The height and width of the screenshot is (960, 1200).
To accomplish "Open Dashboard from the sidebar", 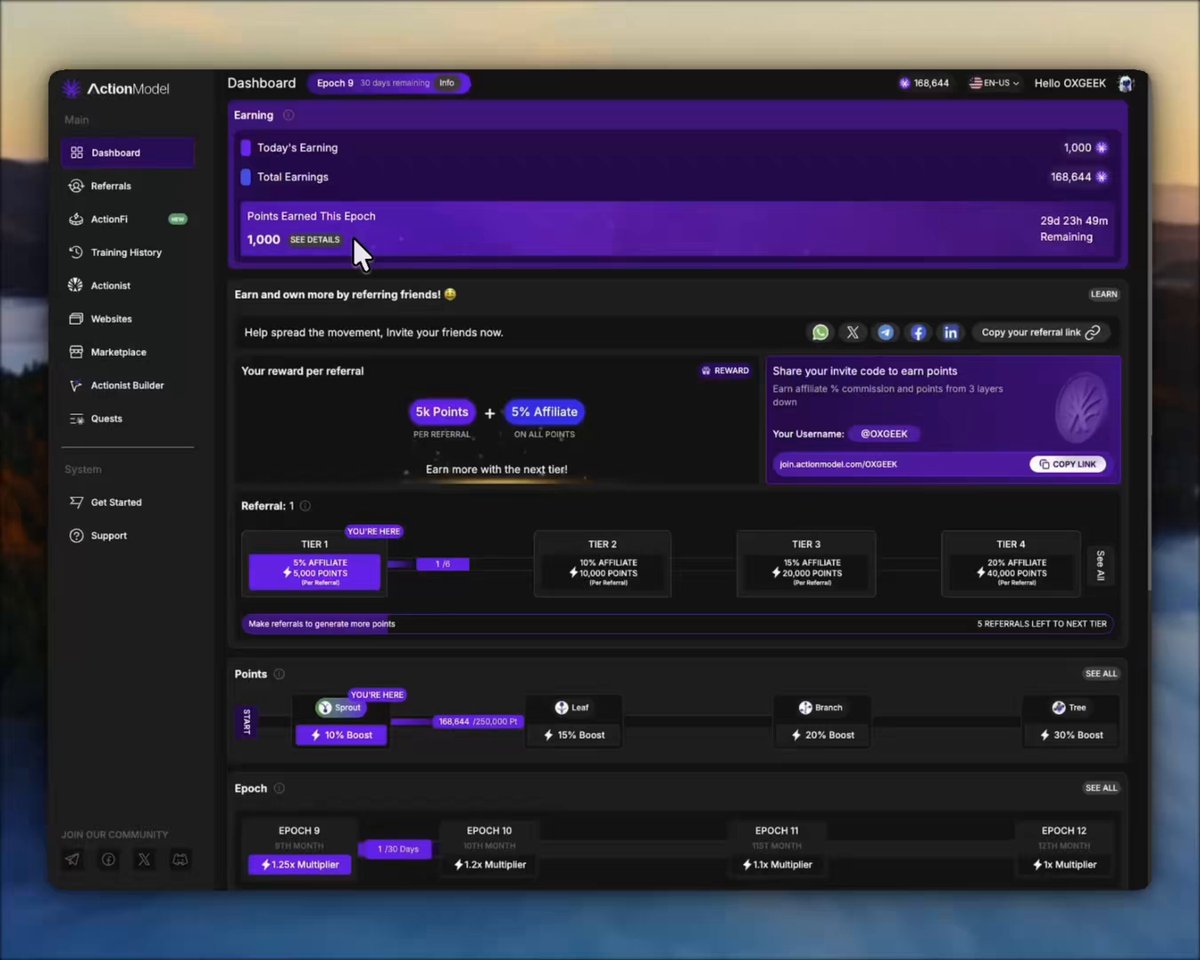I will (128, 153).
